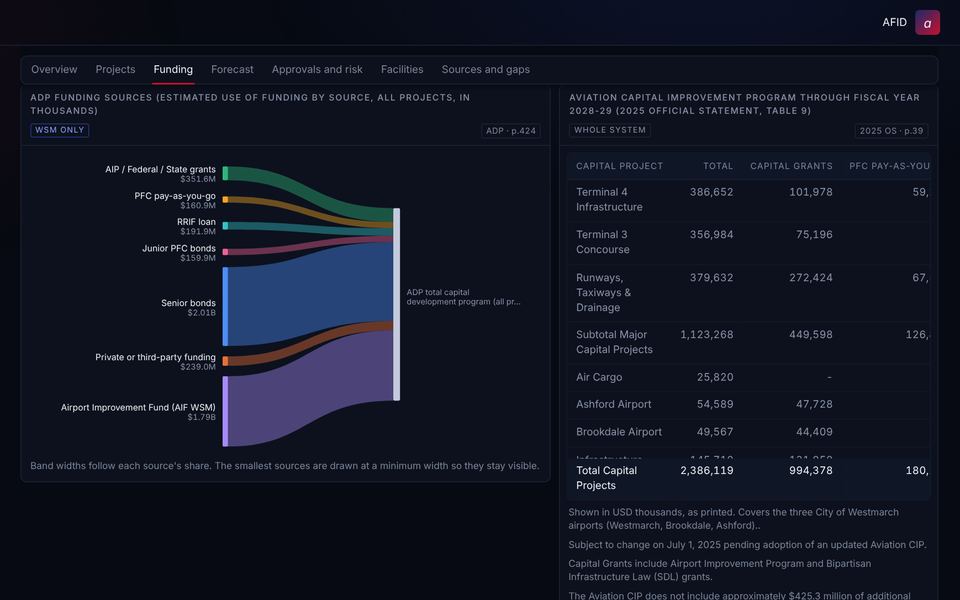
Task: Click the Brookdale Airport row name
Action: tap(618, 432)
